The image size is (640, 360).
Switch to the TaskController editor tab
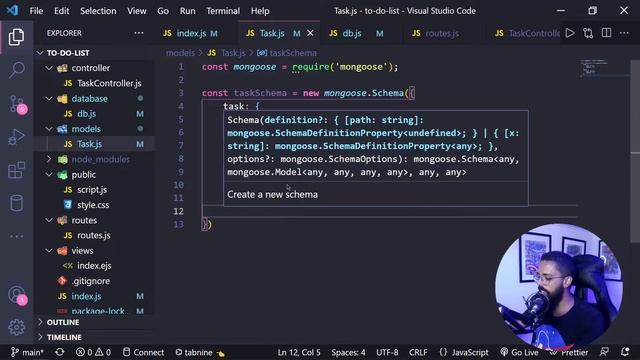pyautogui.click(x=527, y=33)
